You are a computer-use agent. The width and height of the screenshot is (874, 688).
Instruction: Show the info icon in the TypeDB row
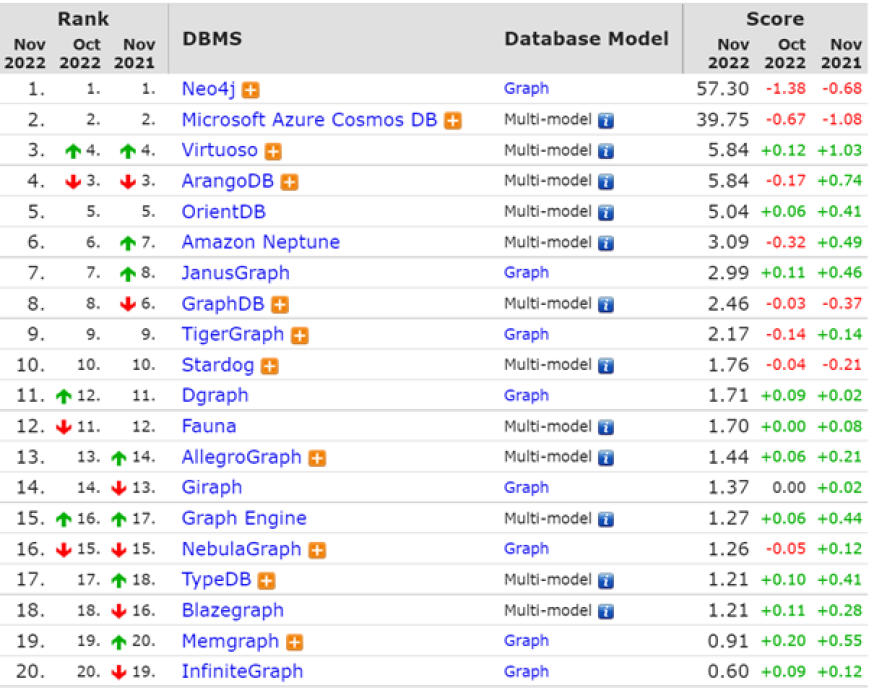point(606,580)
